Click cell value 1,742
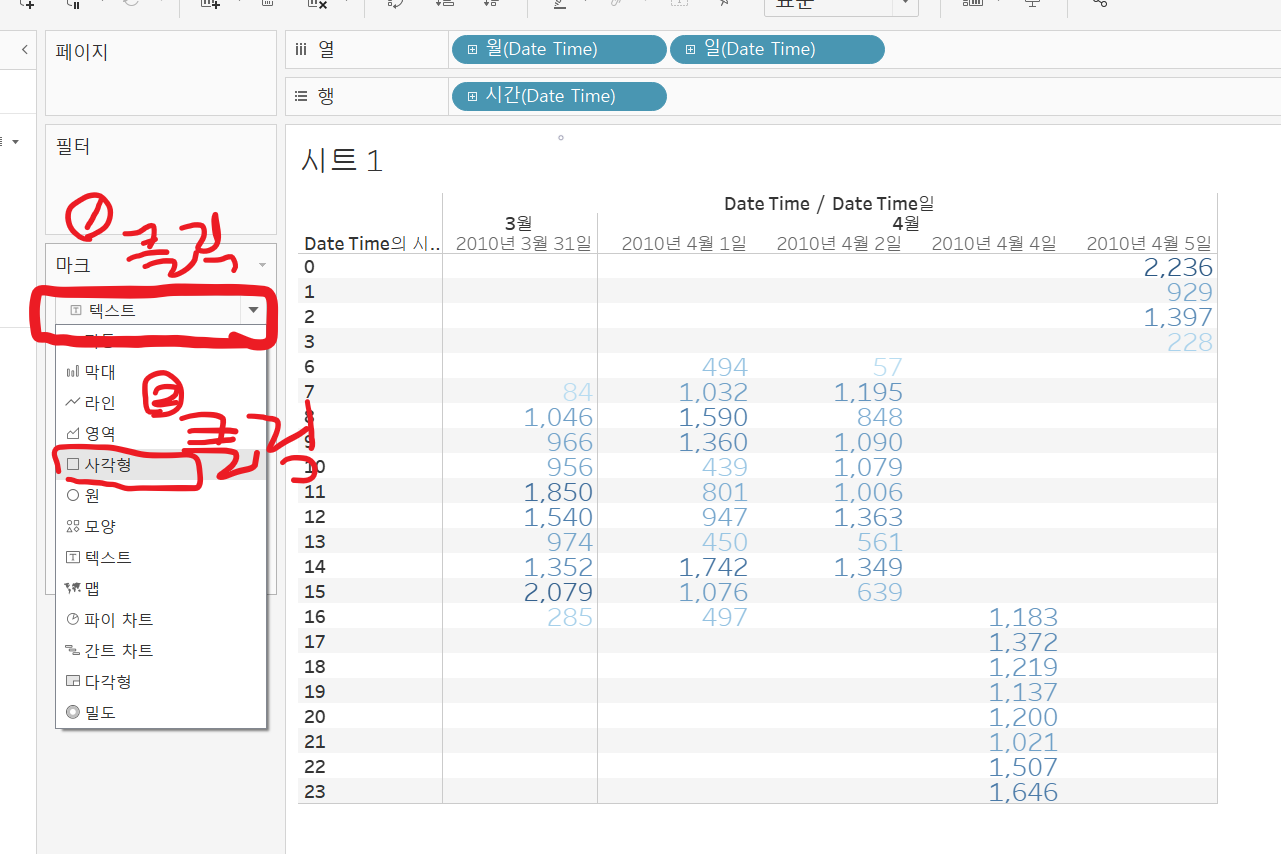The height and width of the screenshot is (854, 1281). [713, 567]
